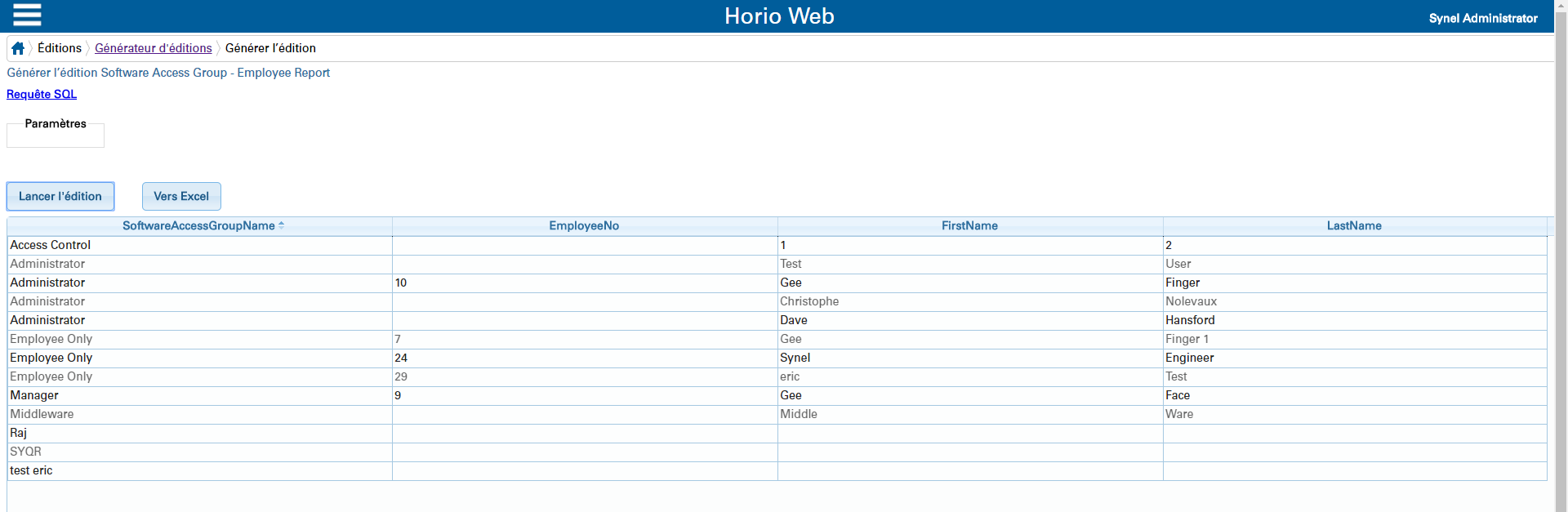Expand the Paramètres section
The height and width of the screenshot is (512, 1568).
tap(56, 124)
